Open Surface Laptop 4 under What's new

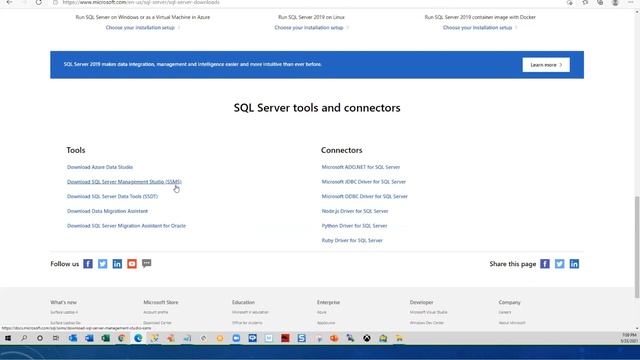64,312
